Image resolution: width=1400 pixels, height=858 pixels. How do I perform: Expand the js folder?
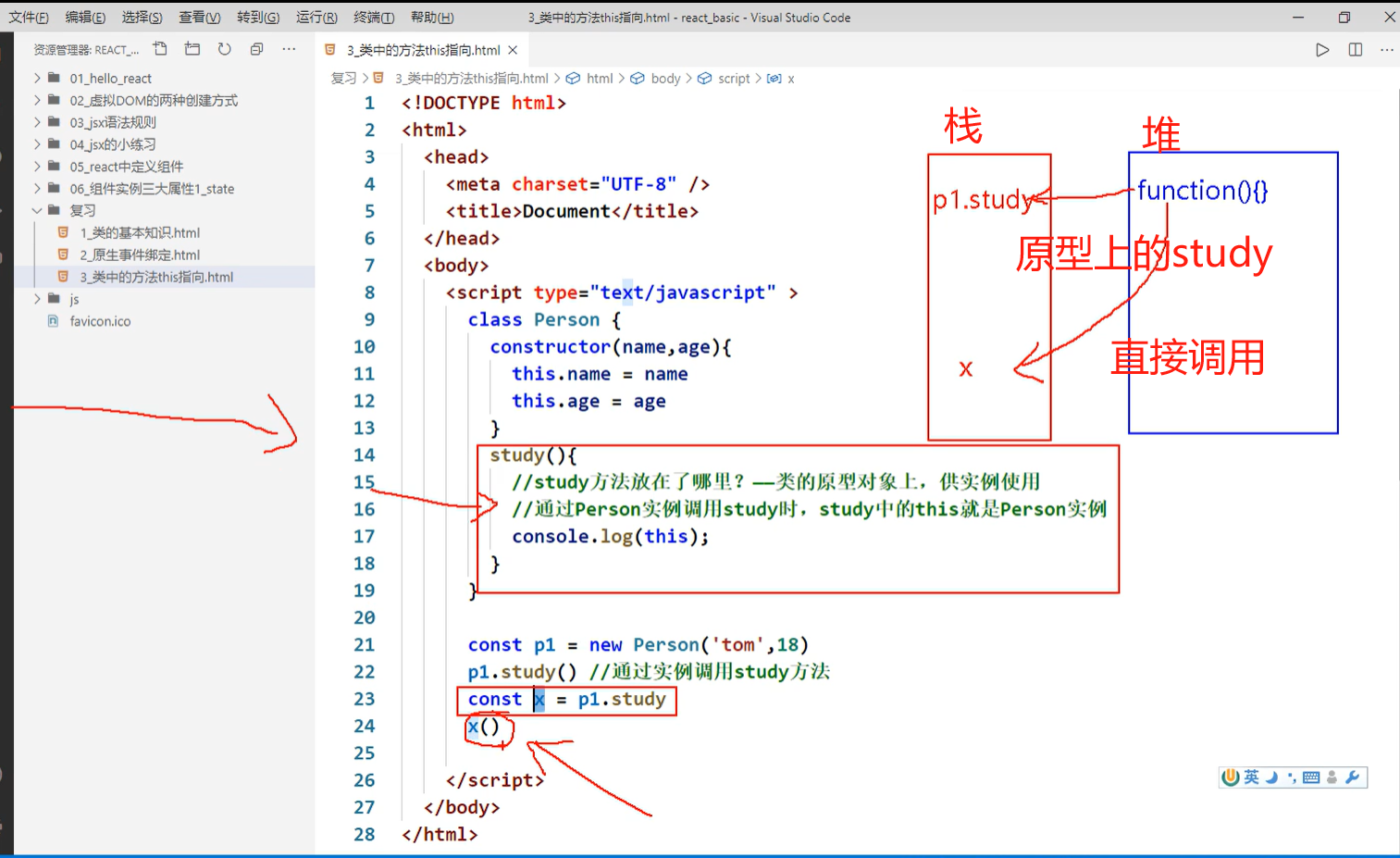pos(74,298)
